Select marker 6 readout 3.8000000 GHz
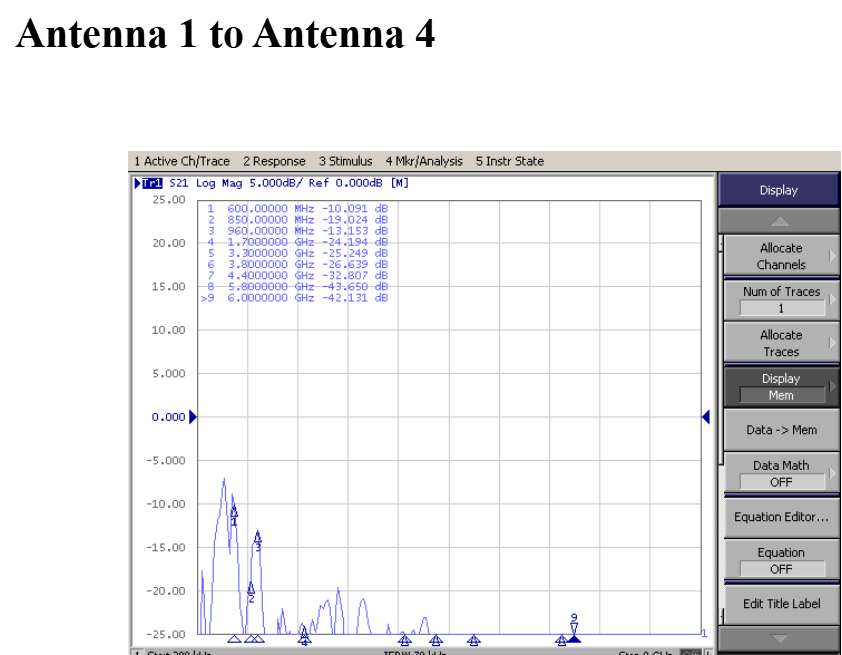 coord(298,264)
